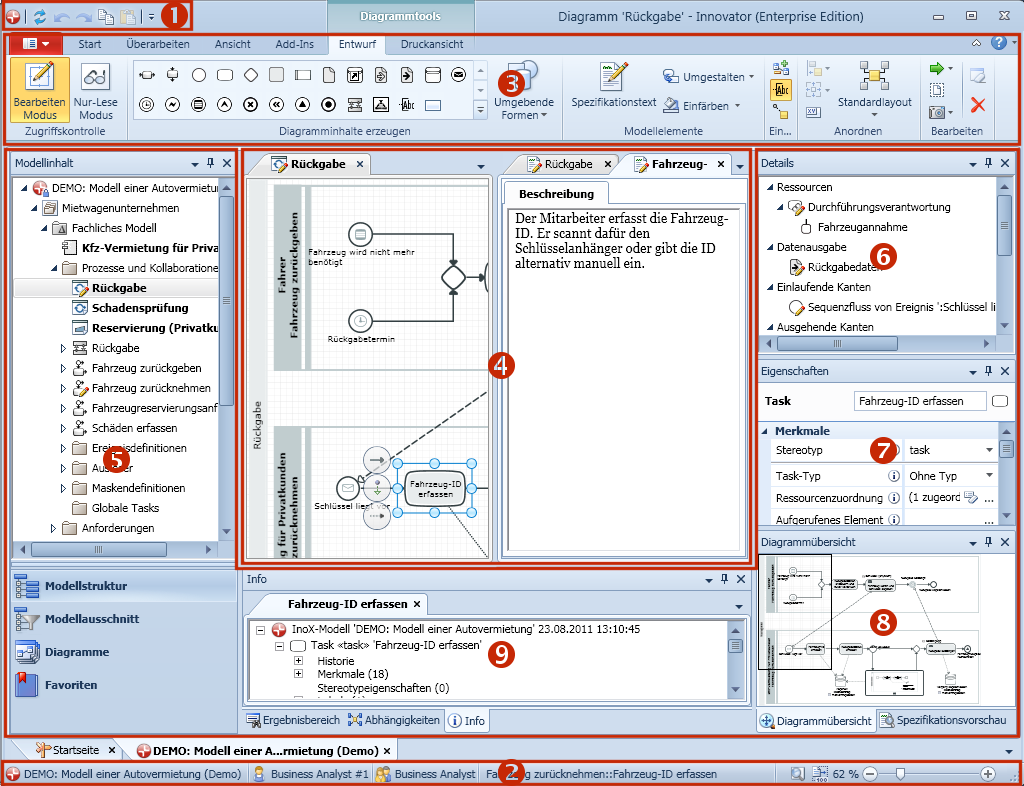Image resolution: width=1024 pixels, height=786 pixels.
Task: Open the Modellausschnitt navigation section
Action: point(91,619)
